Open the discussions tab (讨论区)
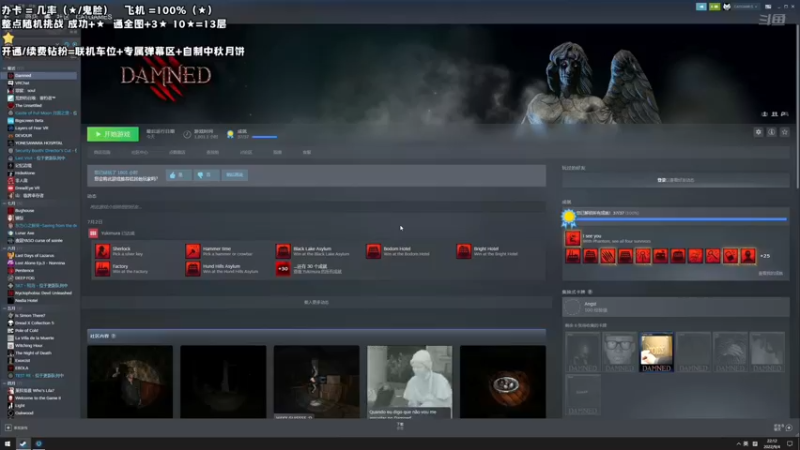 246,152
